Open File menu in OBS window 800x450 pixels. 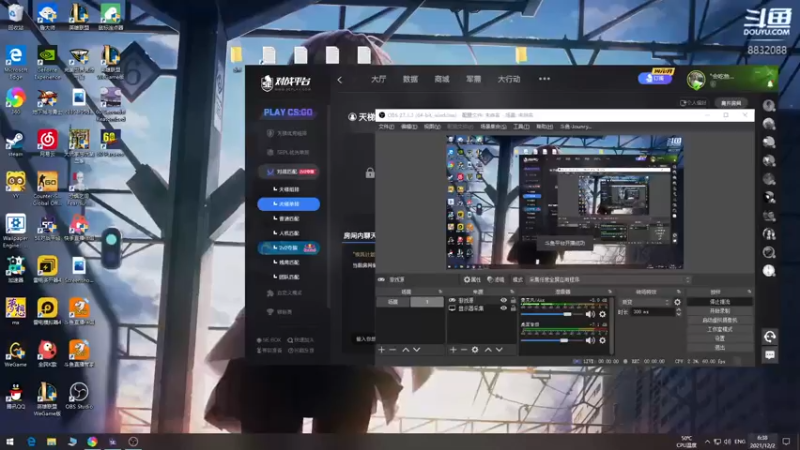[x=386, y=127]
